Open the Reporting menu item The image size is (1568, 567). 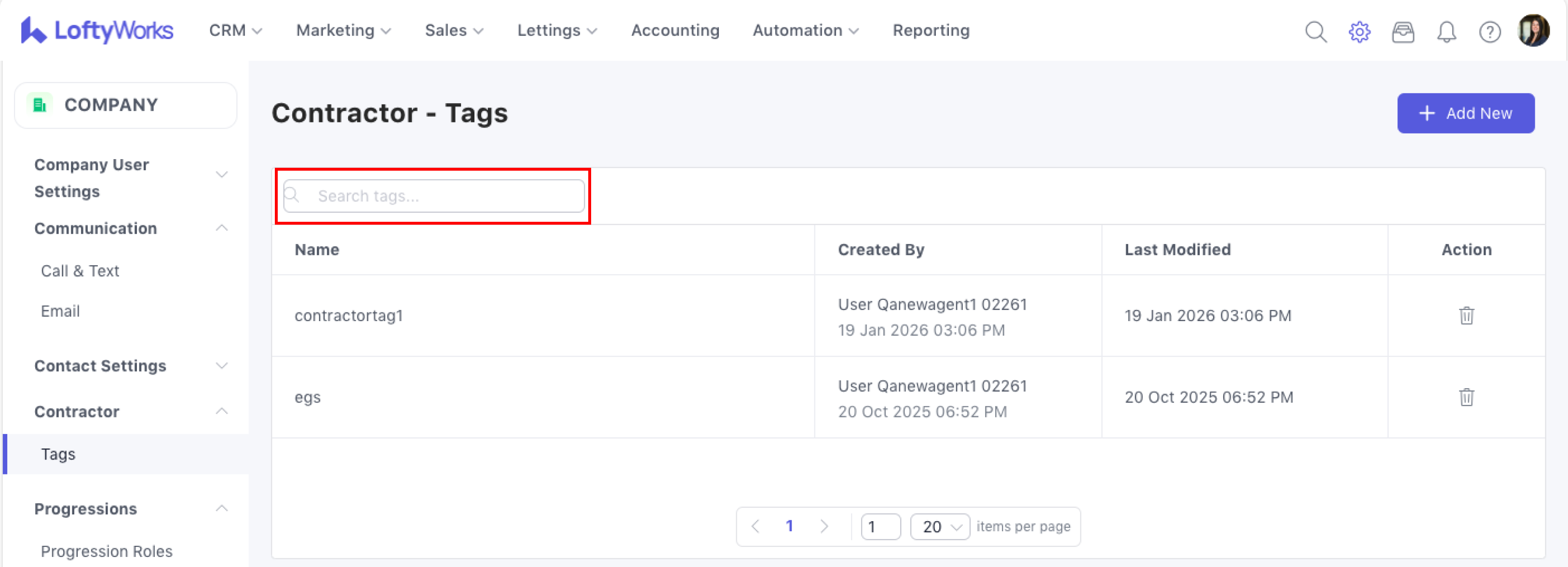pyautogui.click(x=931, y=30)
